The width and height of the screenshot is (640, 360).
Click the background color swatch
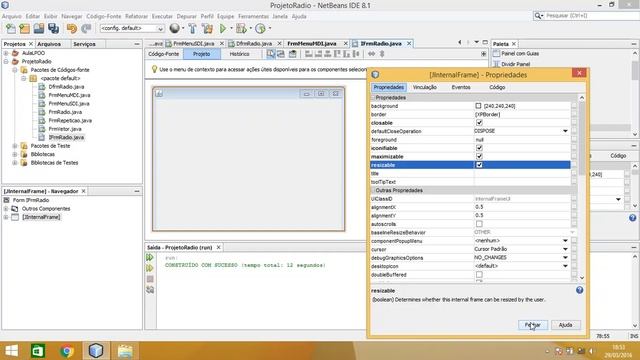point(478,106)
